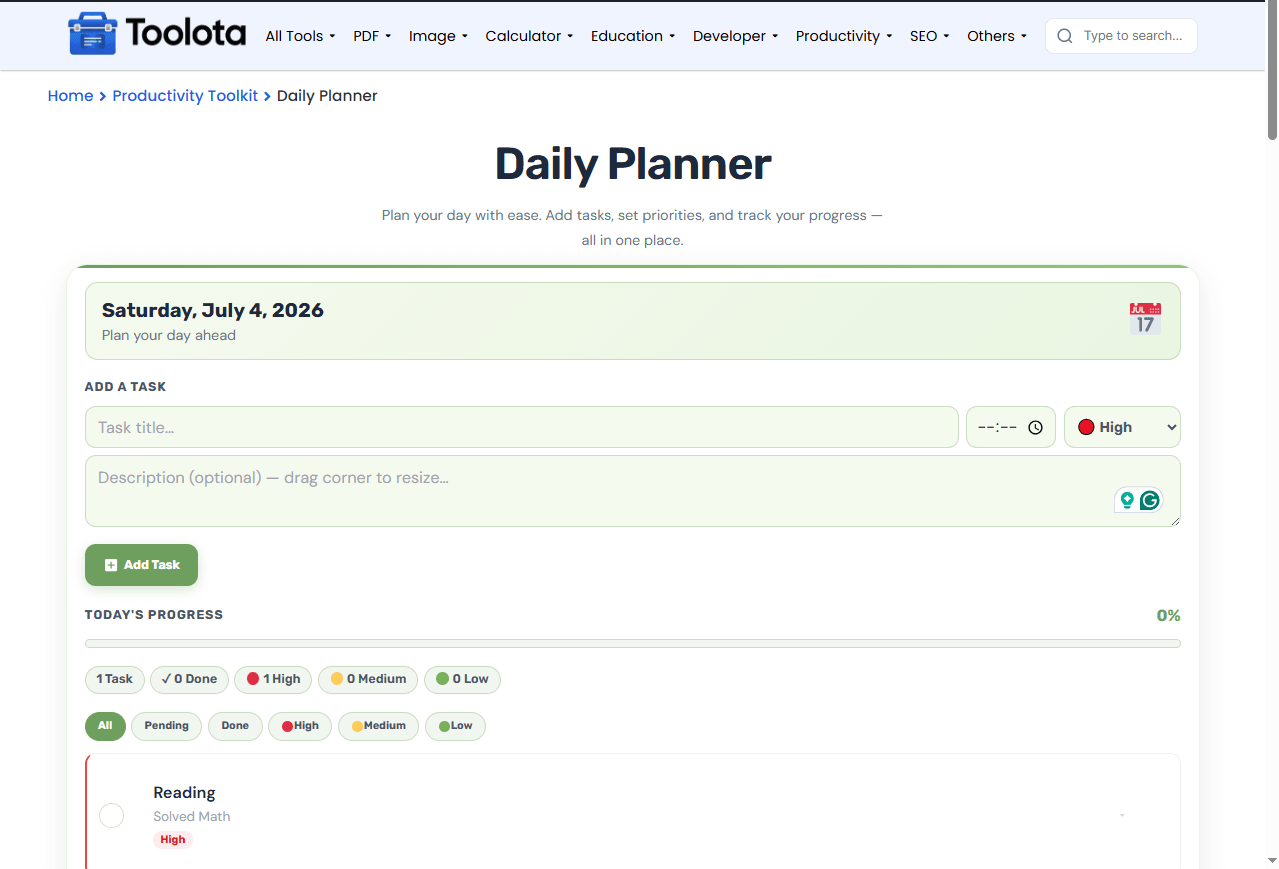Filter list to Low priority tasks
The width and height of the screenshot is (1279, 869).
point(455,726)
